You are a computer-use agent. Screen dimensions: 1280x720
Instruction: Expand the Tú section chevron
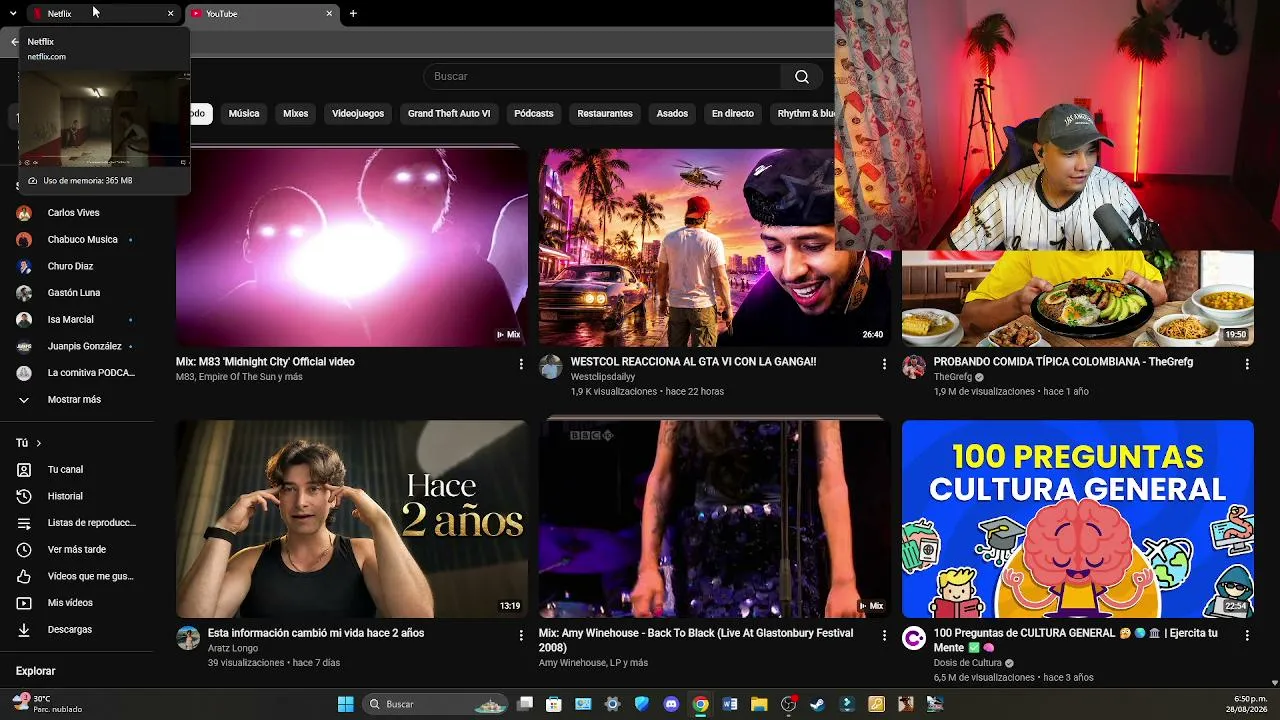[x=39, y=443]
